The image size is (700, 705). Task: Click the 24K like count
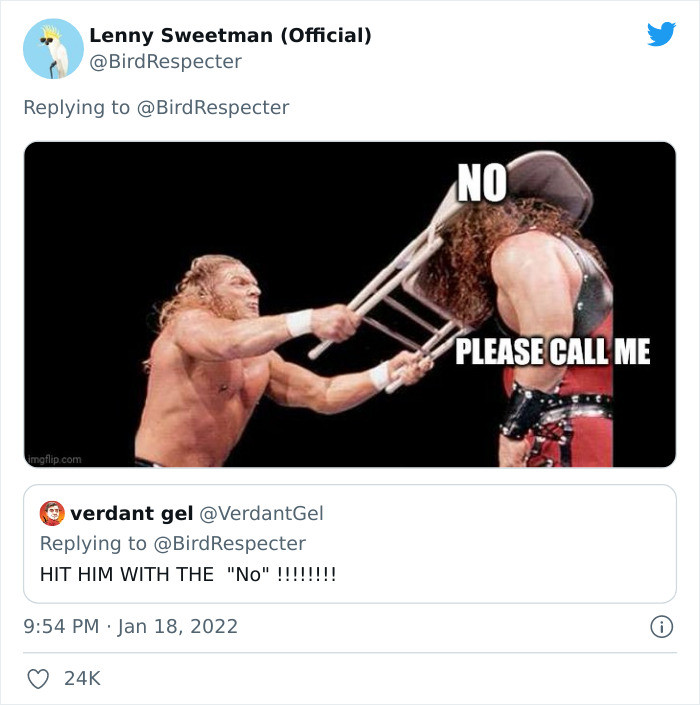coord(82,679)
